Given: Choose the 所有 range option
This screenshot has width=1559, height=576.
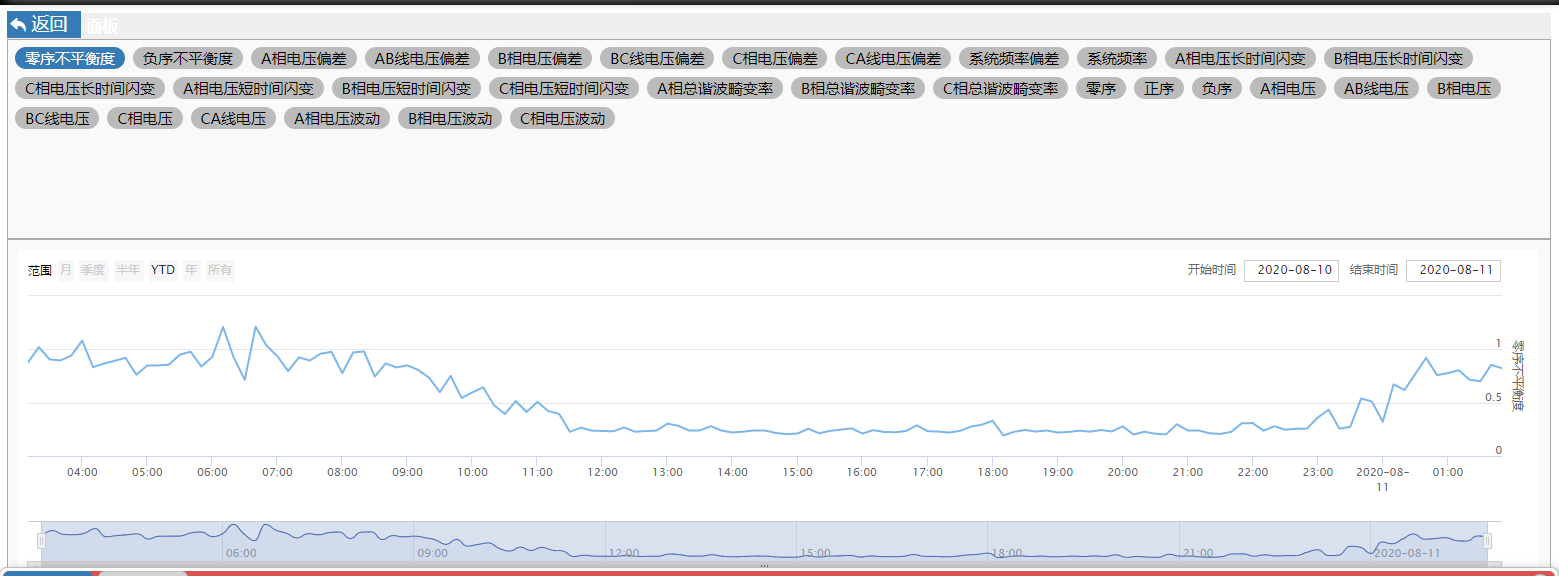Looking at the screenshot, I should coord(220,270).
